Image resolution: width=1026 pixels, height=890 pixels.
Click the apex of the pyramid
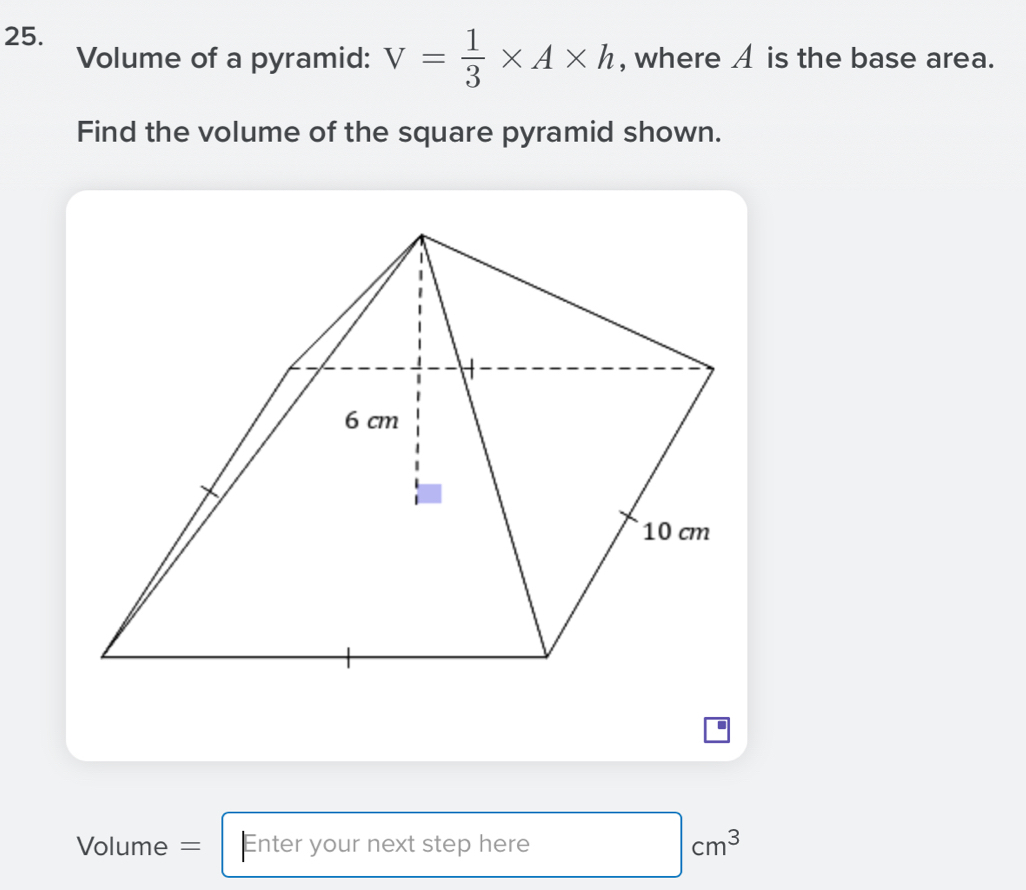pos(421,235)
